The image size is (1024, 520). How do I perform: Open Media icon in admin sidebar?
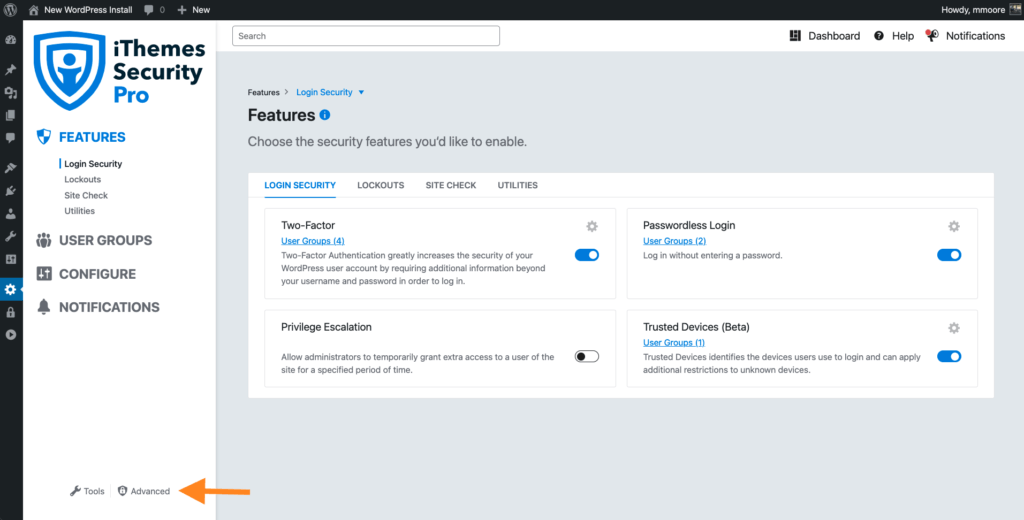click(10, 93)
